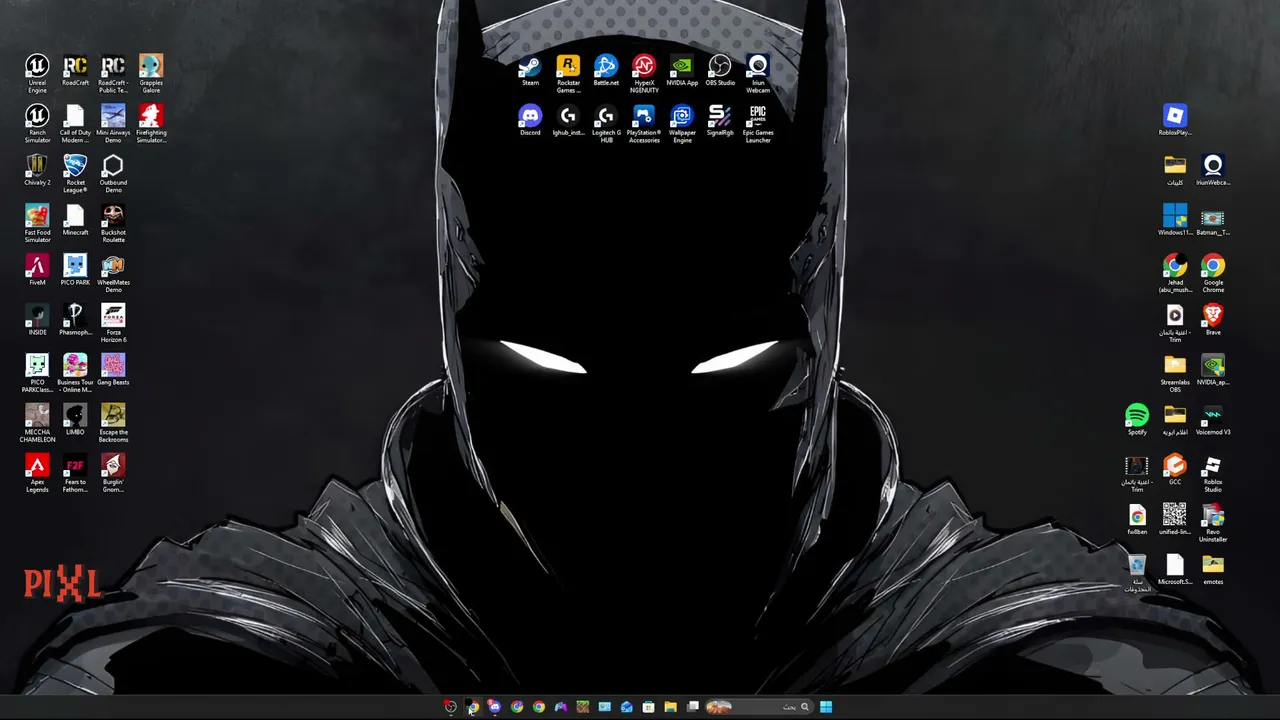Select the RoadCraft - Public Test shortcut

click(113, 74)
